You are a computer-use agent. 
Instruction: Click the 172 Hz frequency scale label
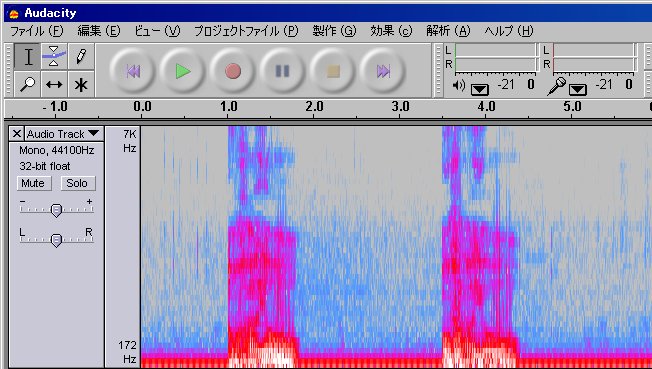coord(127,352)
